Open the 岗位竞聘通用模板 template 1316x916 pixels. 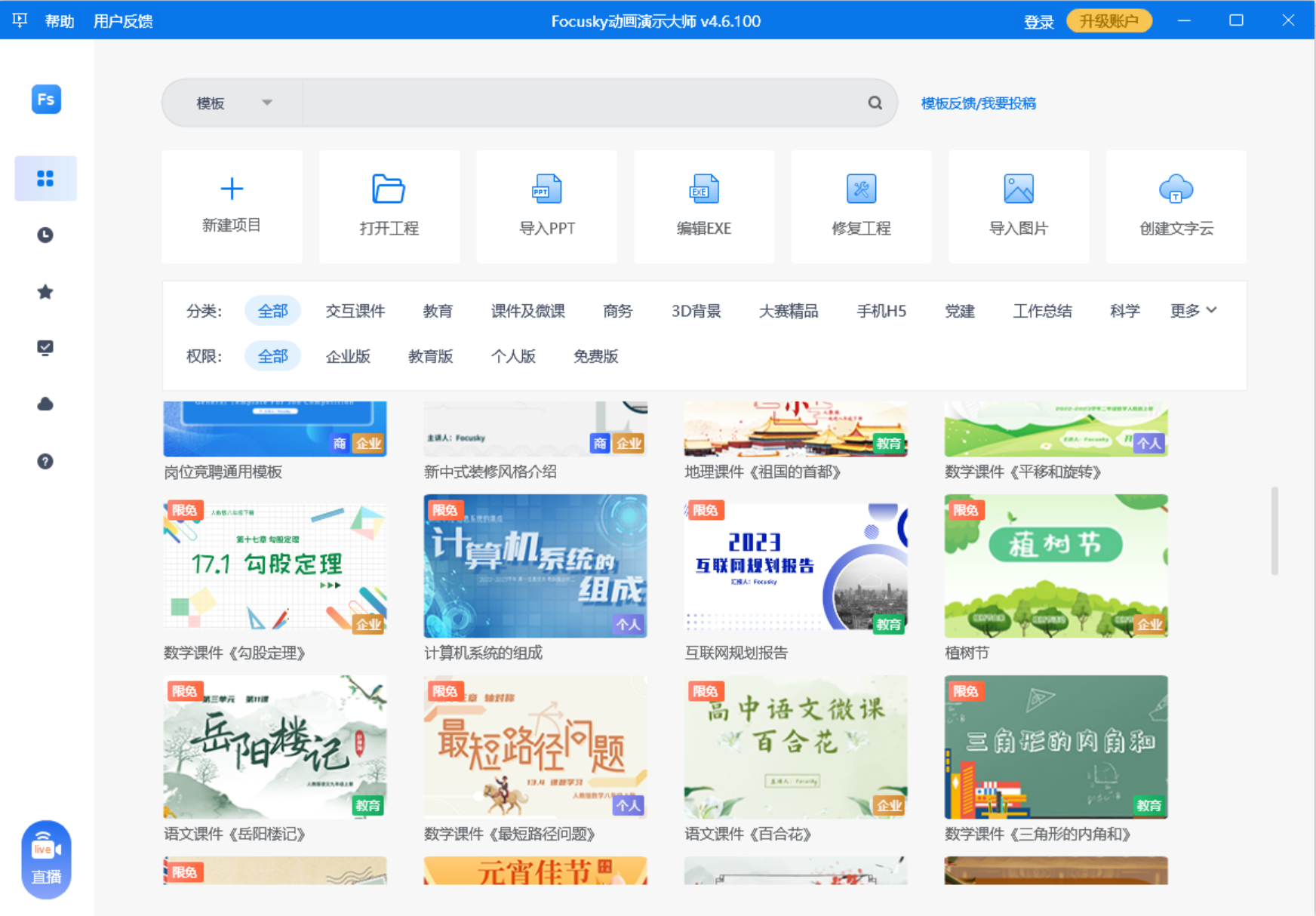(x=275, y=429)
